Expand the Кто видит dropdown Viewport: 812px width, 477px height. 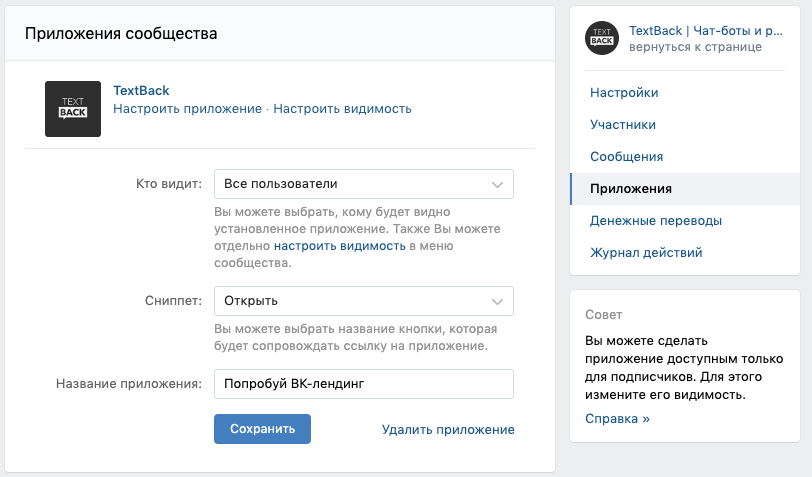(x=364, y=184)
